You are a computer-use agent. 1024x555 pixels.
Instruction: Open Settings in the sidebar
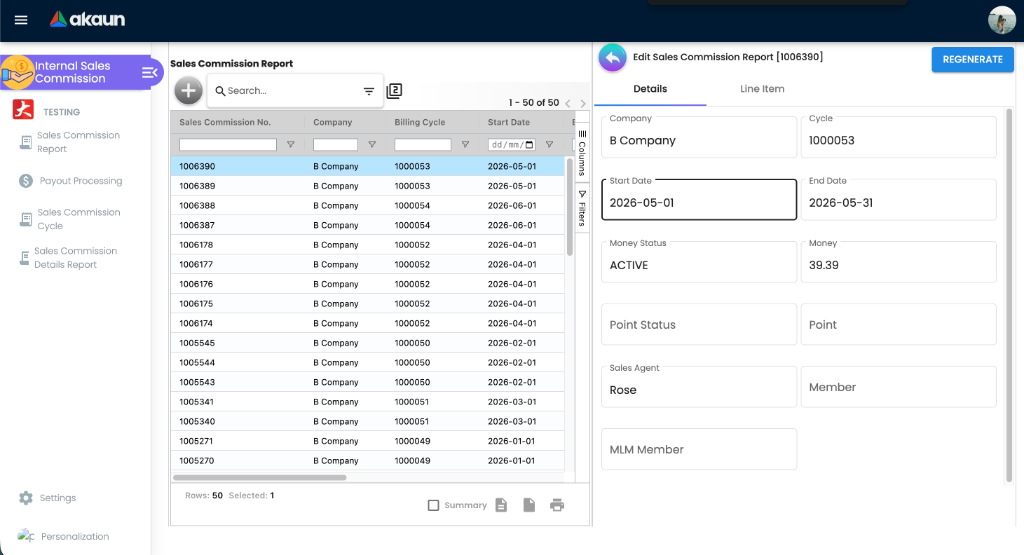click(x=48, y=498)
